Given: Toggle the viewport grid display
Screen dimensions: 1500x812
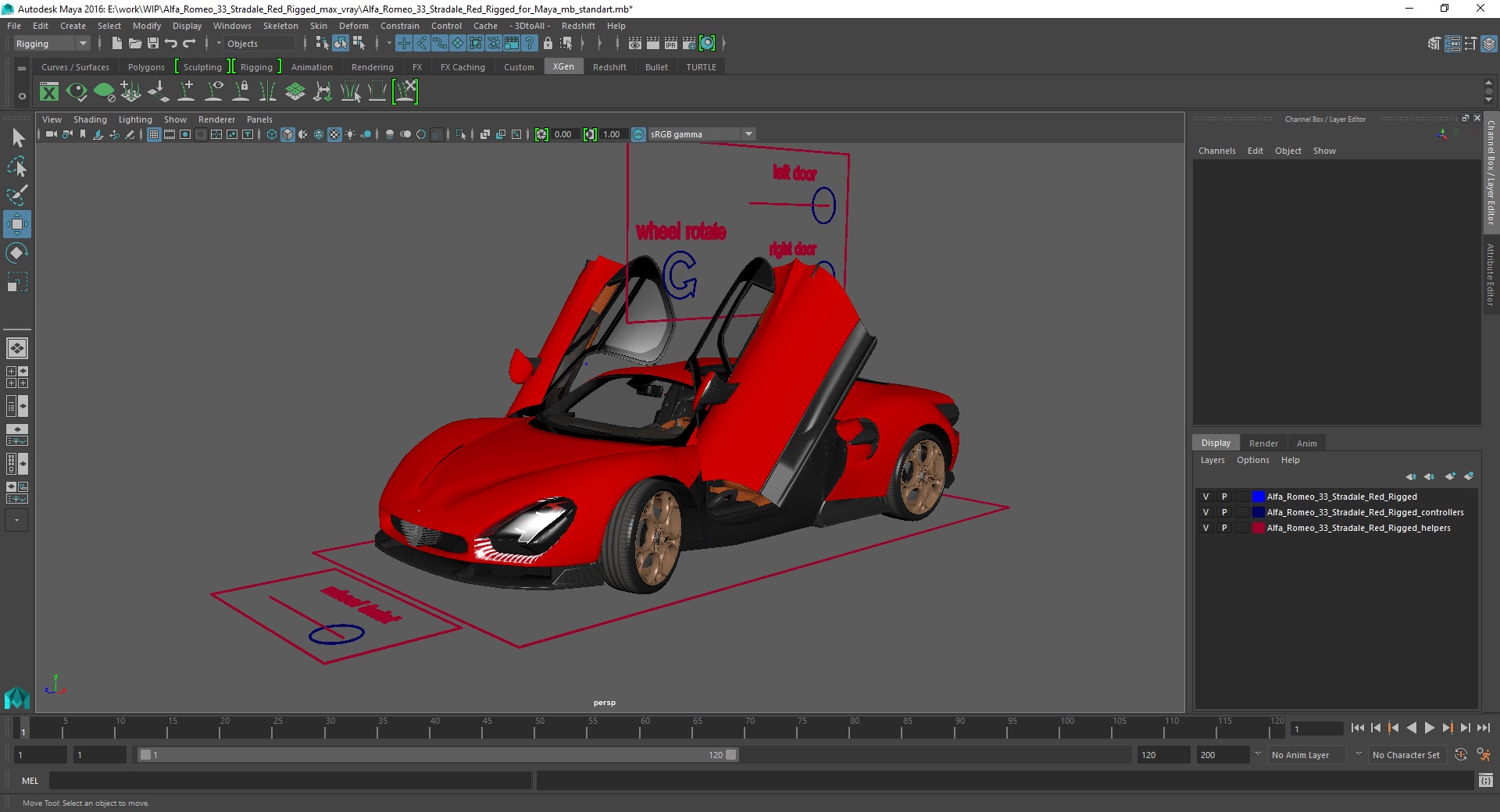Looking at the screenshot, I should click(154, 134).
